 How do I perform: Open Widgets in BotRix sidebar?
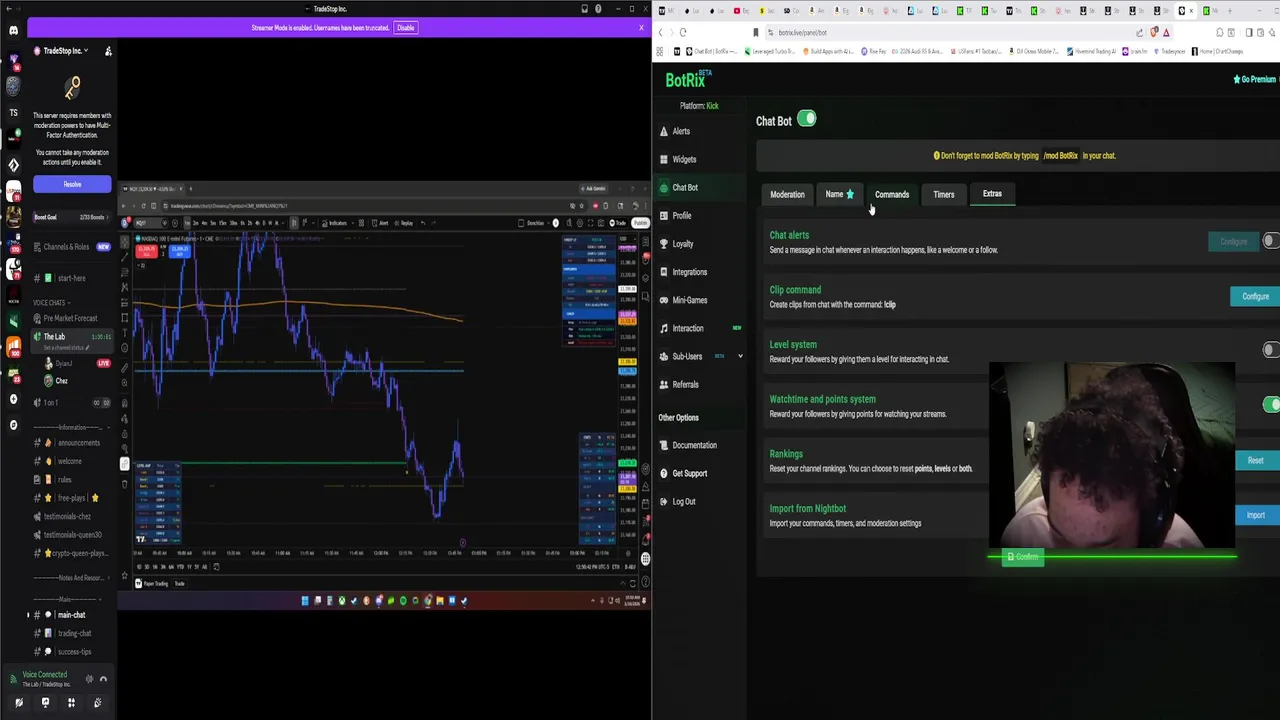[x=684, y=159]
